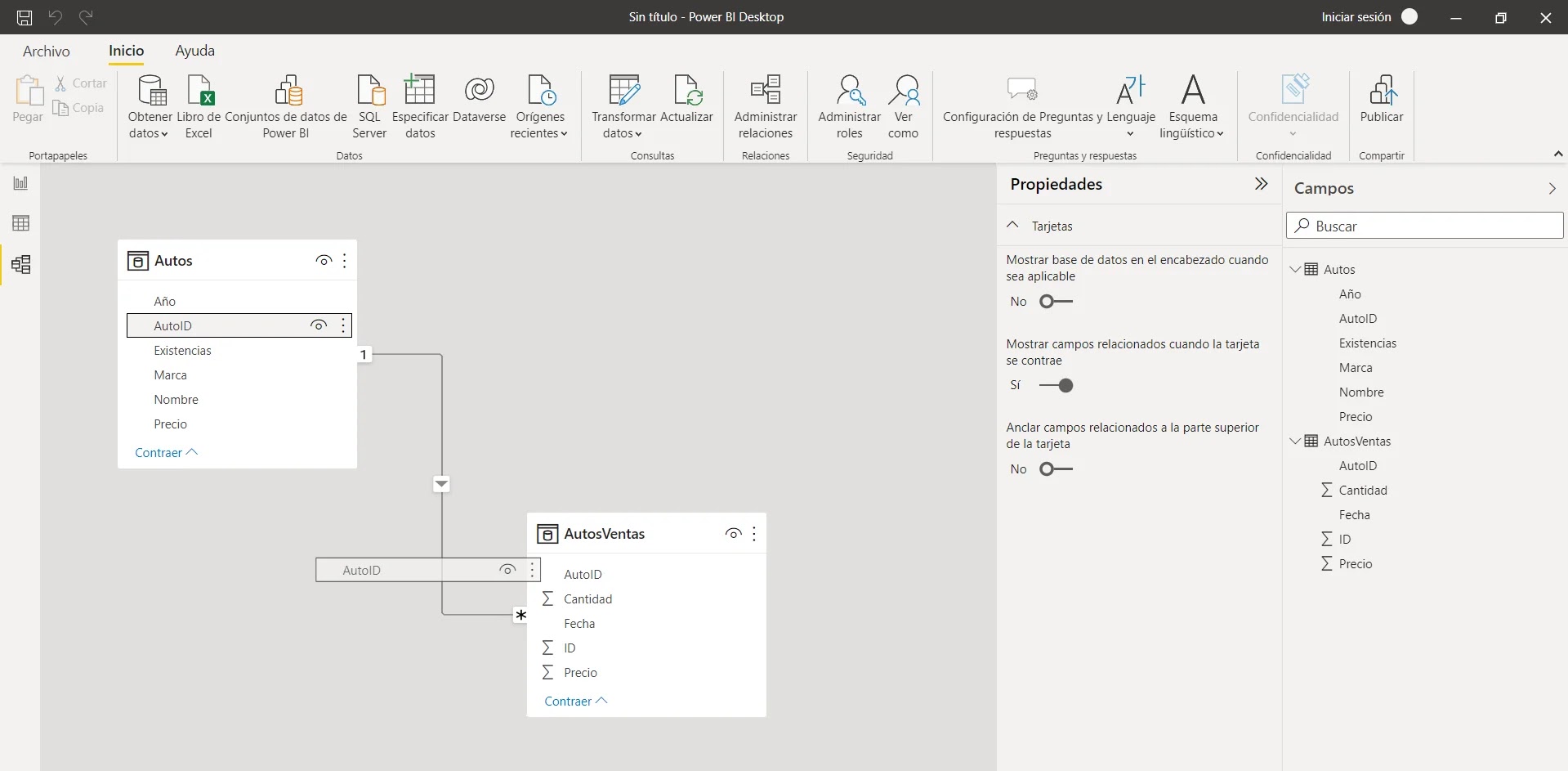
Task: Open more options for Autos table card
Action: click(345, 261)
